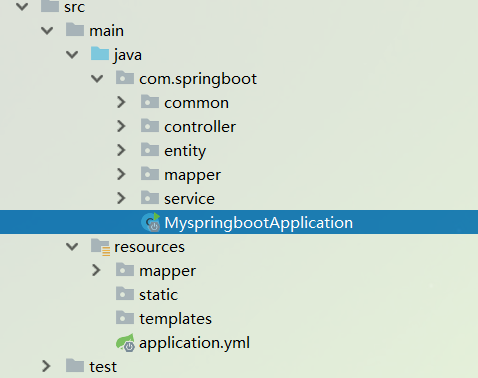Expand the mapper folder under resources
The width and height of the screenshot is (478, 378).
tap(96, 270)
